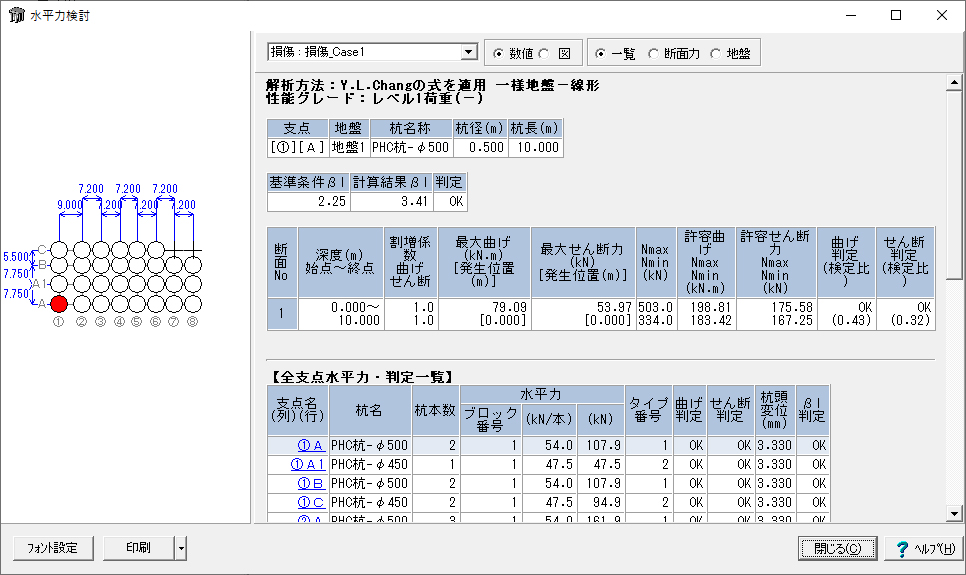Click the red selected pile in the plan
This screenshot has height=575, width=966.
click(59, 304)
